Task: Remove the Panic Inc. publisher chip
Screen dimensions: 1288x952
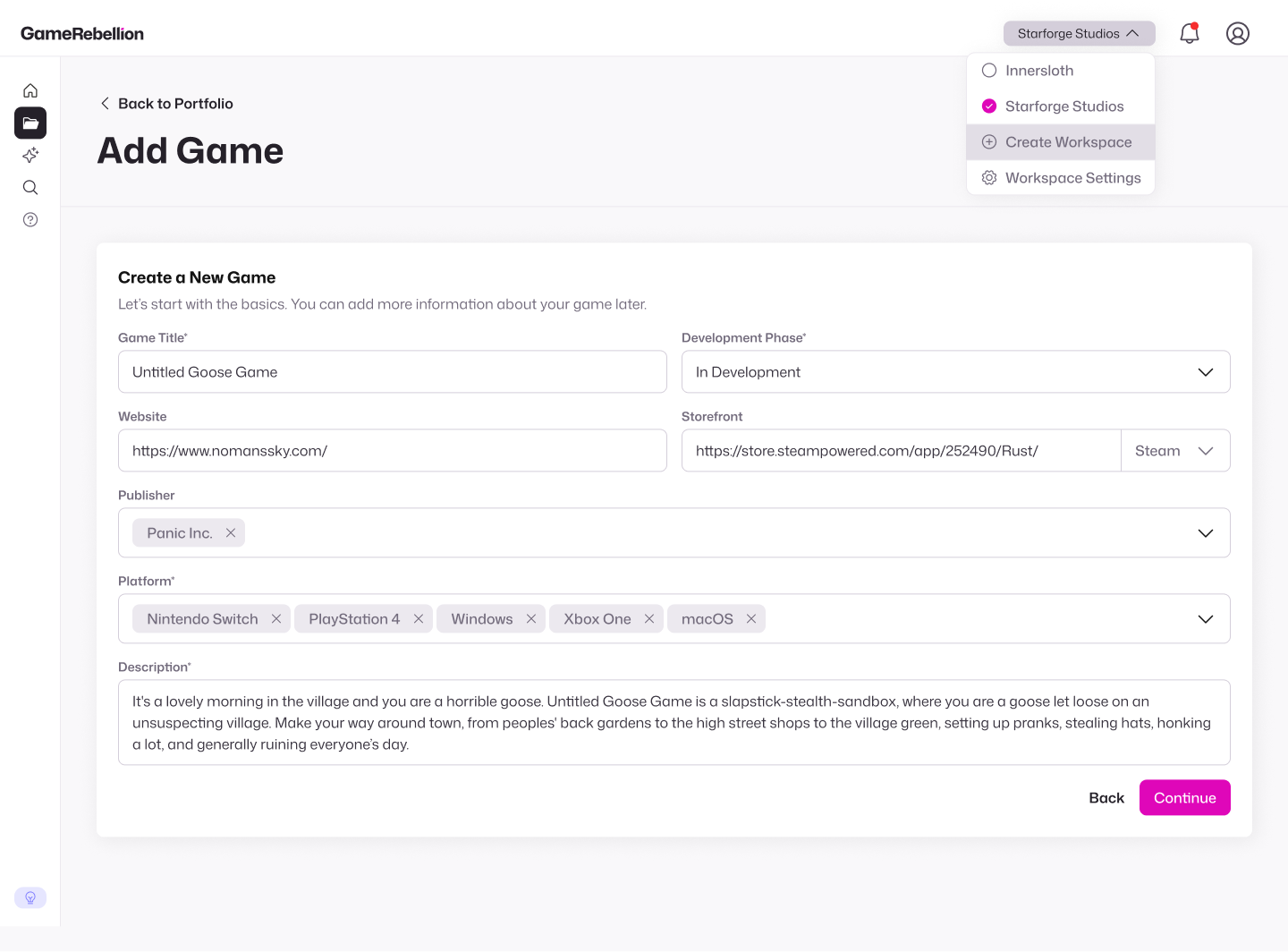Action: (x=231, y=532)
